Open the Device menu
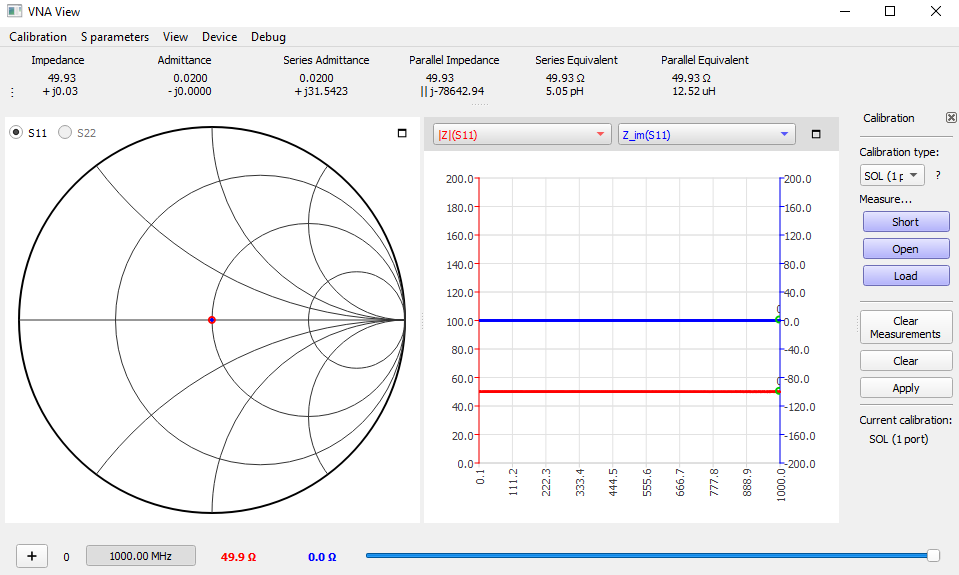The image size is (959, 575). pyautogui.click(x=219, y=37)
